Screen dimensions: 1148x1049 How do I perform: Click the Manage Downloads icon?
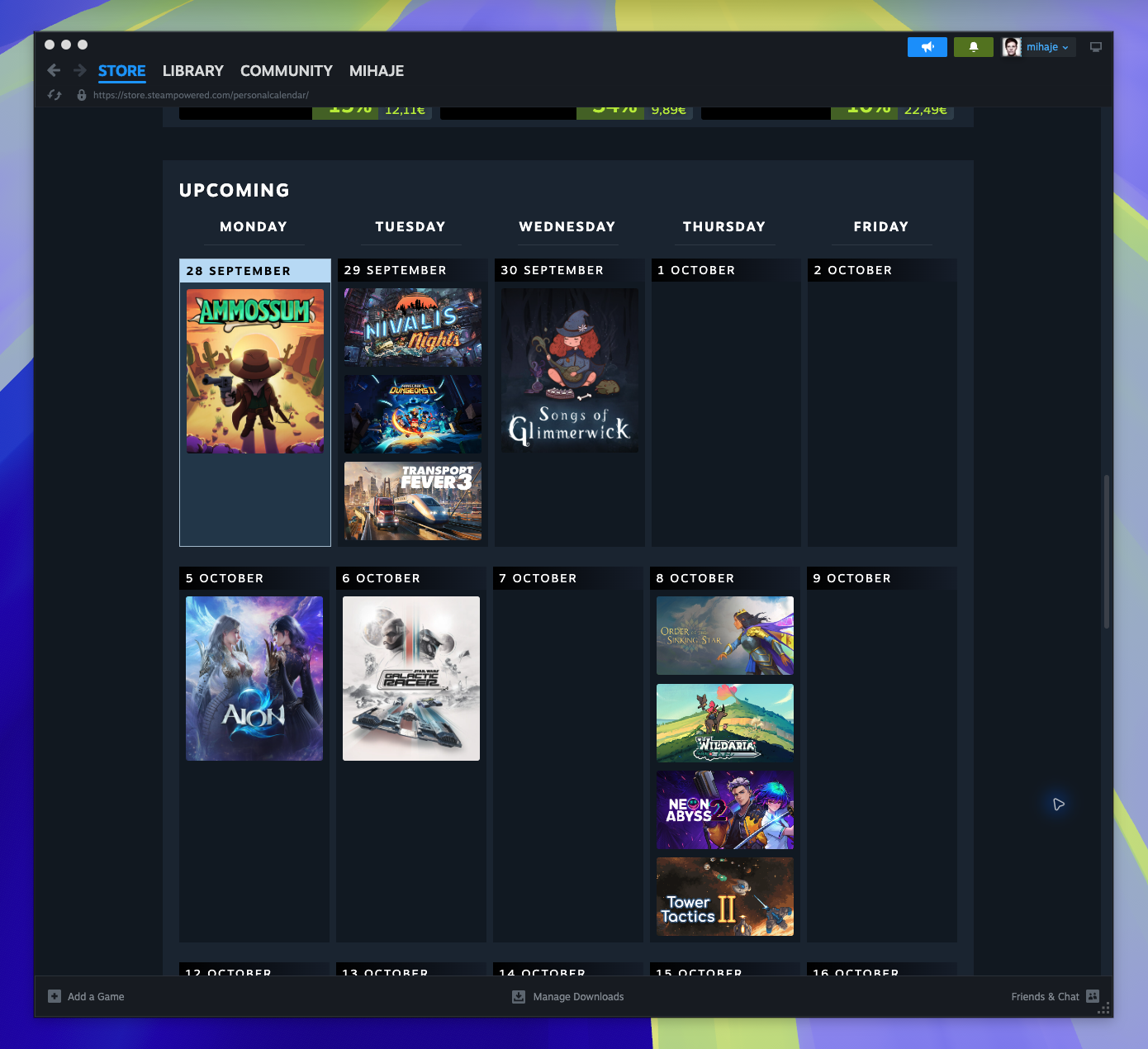point(519,996)
